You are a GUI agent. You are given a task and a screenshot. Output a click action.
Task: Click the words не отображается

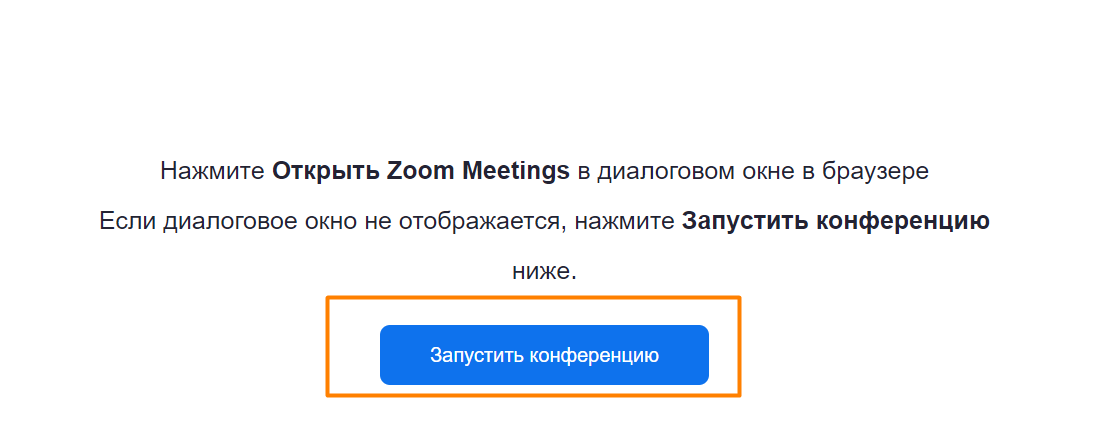pos(465,221)
